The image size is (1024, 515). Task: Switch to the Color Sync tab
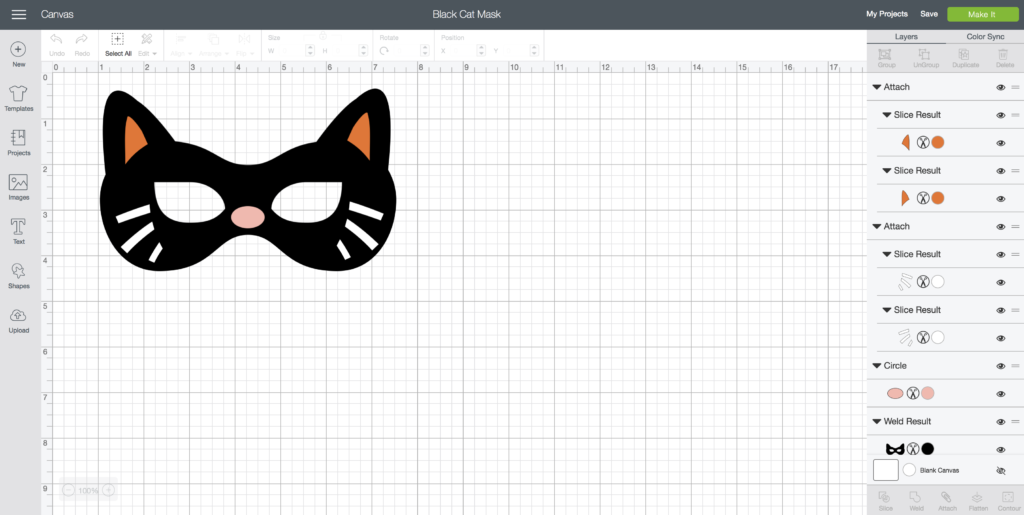click(985, 37)
